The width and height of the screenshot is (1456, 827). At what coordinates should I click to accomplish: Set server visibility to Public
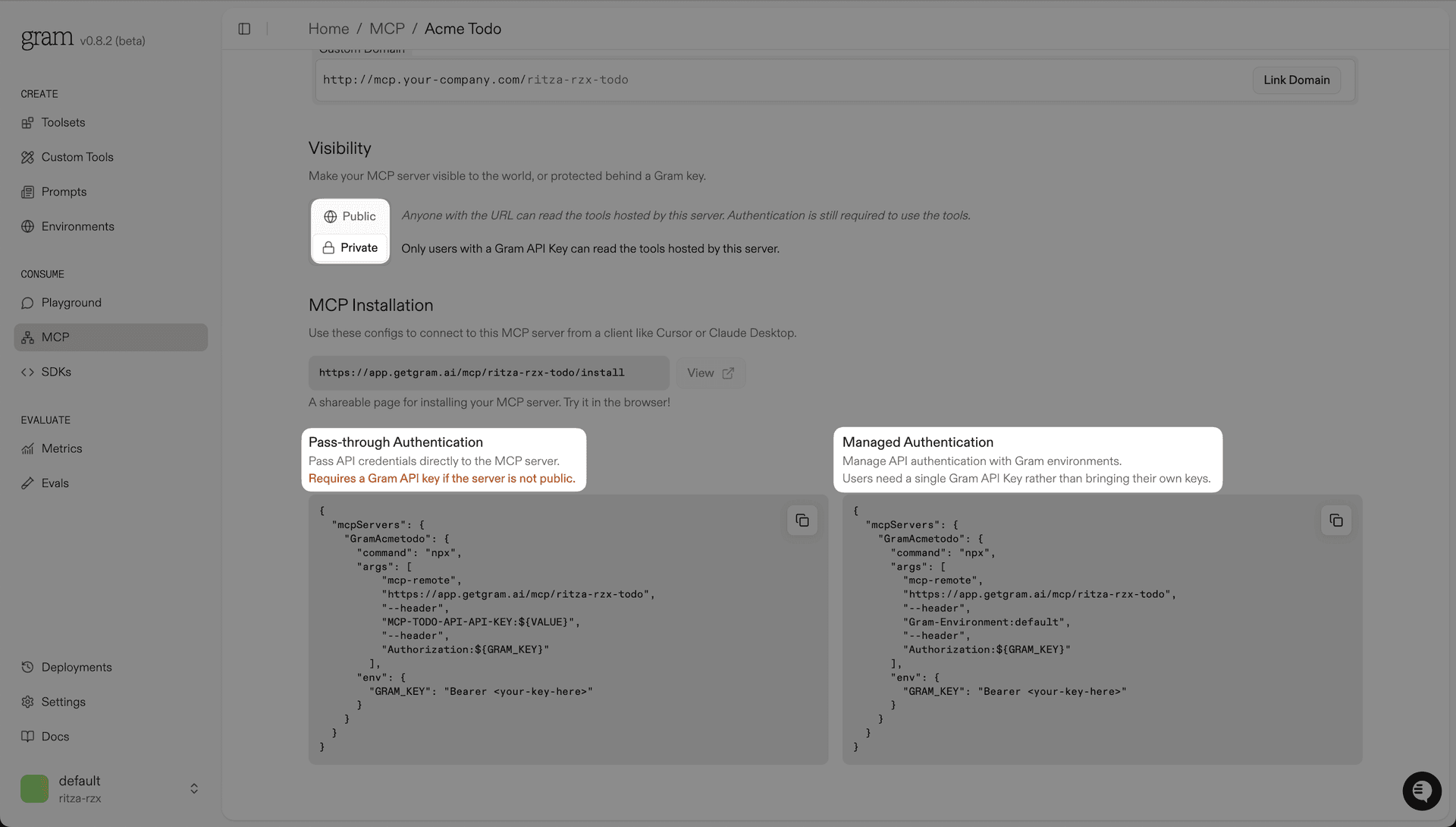[350, 216]
